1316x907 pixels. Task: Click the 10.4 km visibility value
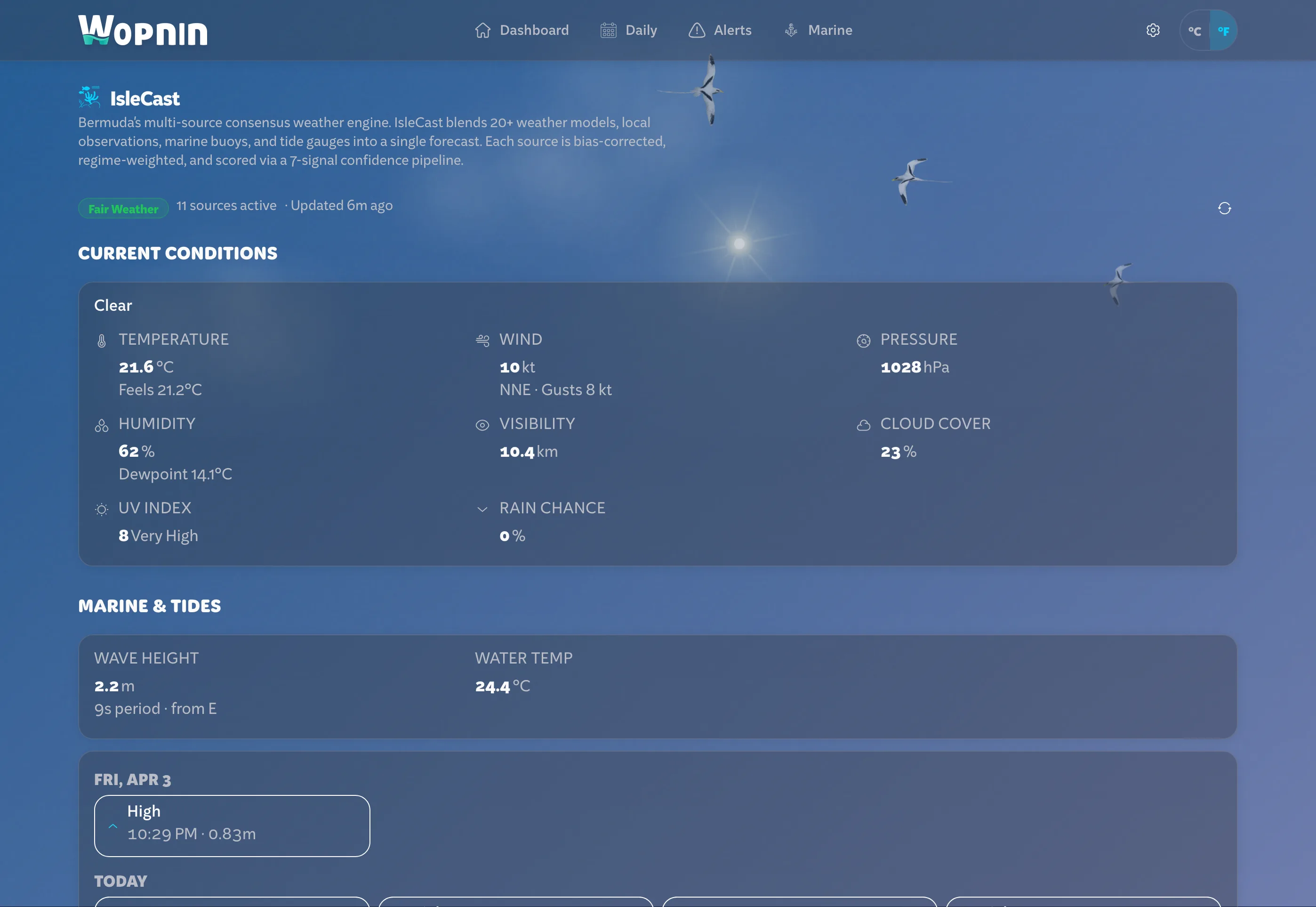(x=528, y=451)
